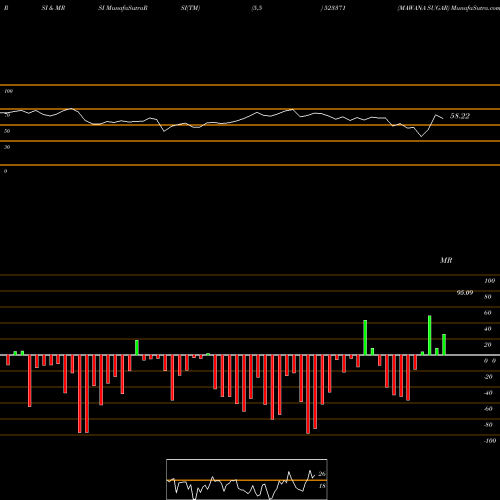Click the "(5,5" parameter text
This screenshot has height=500, width=500.
tap(257, 8)
